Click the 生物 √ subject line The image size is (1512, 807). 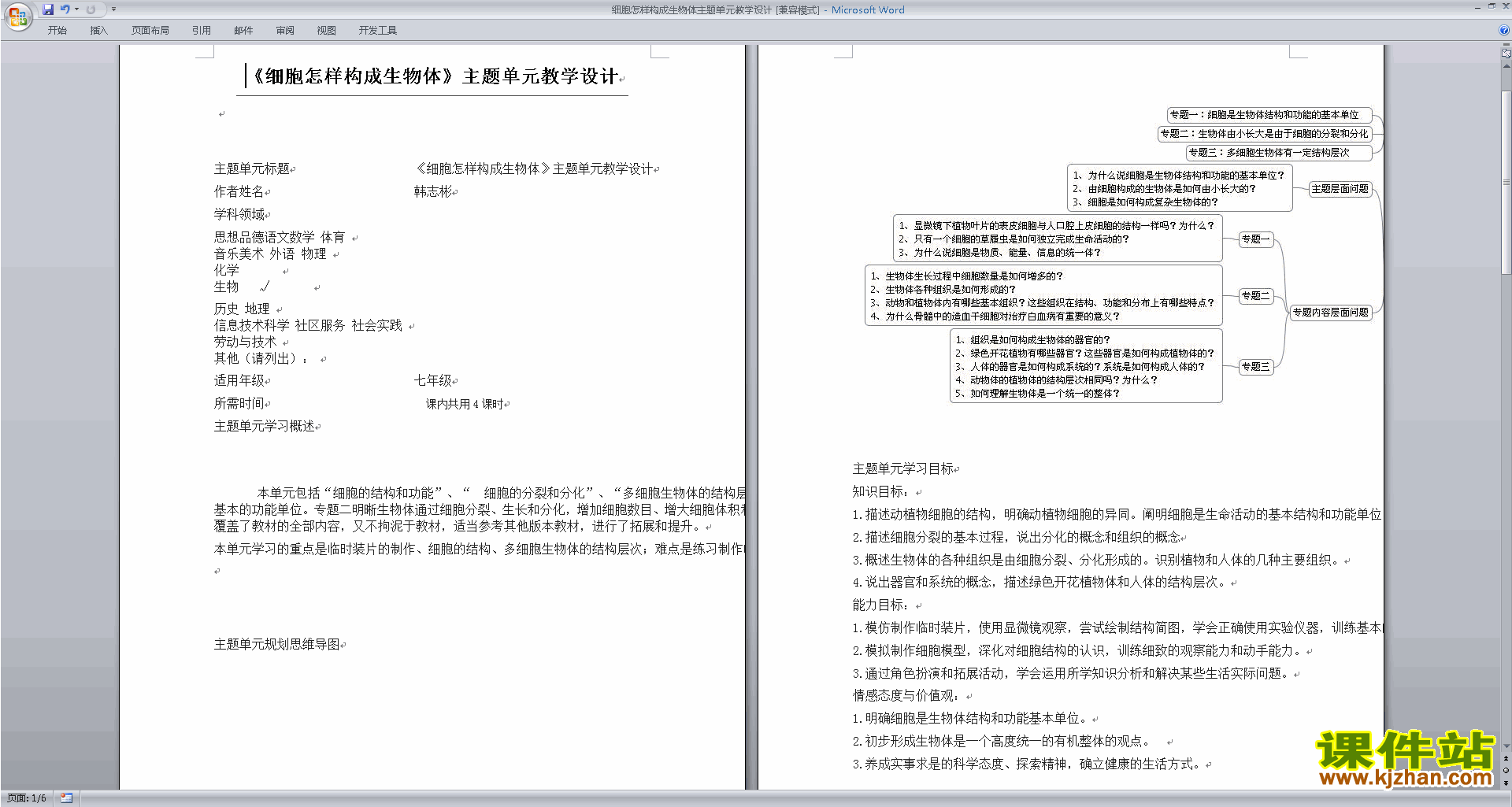click(x=242, y=287)
